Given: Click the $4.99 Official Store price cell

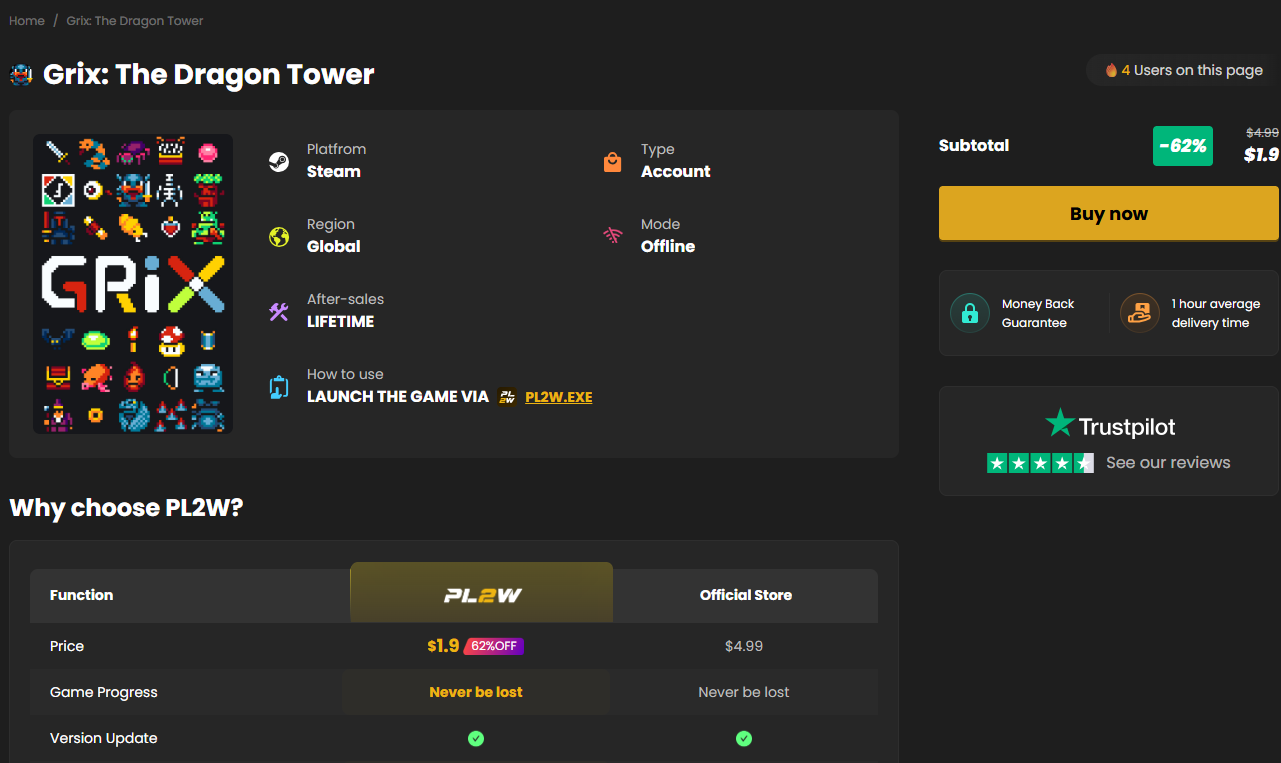Looking at the screenshot, I should coord(744,646).
